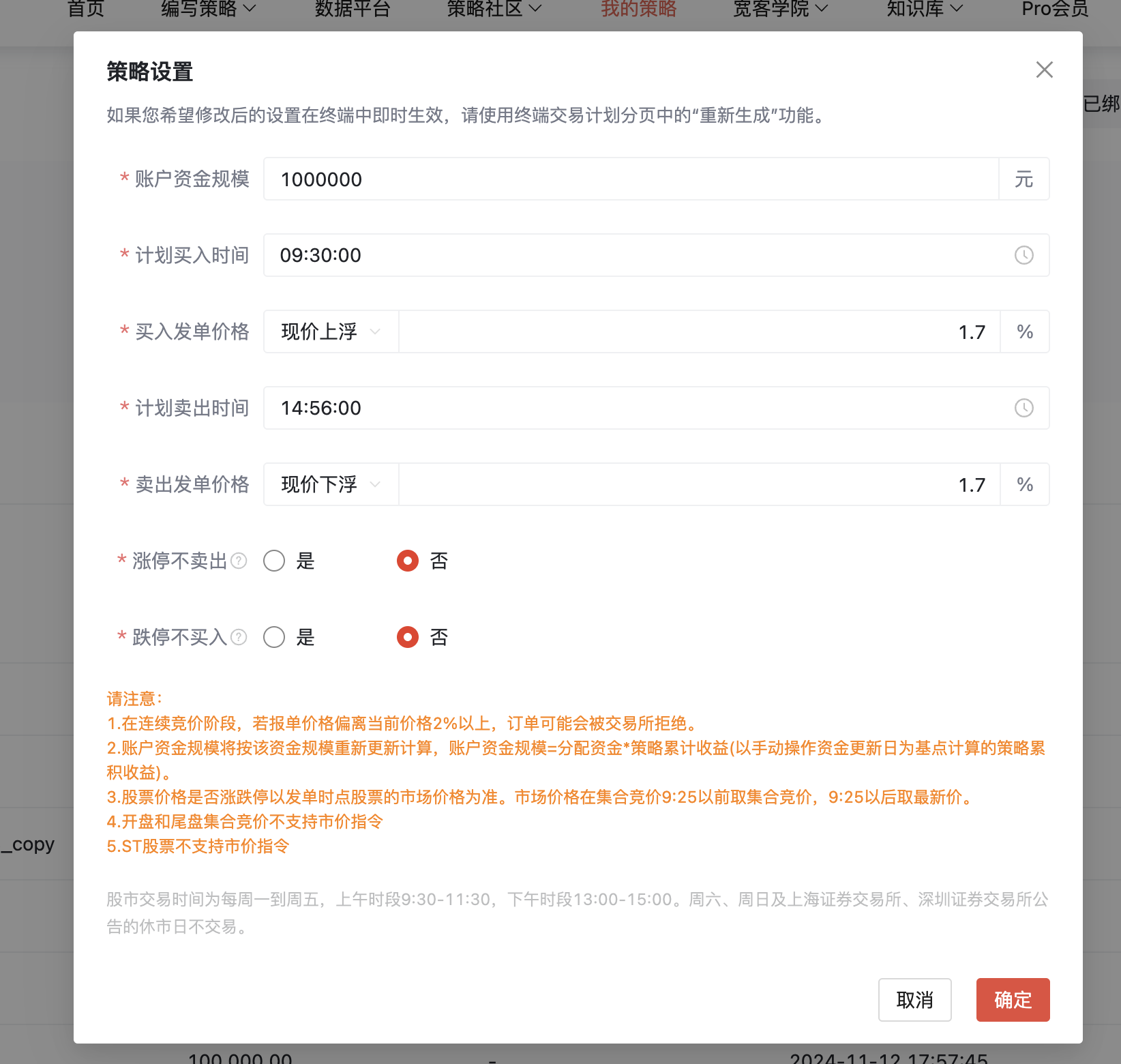Screen dimensions: 1121x1064
Task: Click help icon next to 涨停不卖出
Action: [239, 561]
